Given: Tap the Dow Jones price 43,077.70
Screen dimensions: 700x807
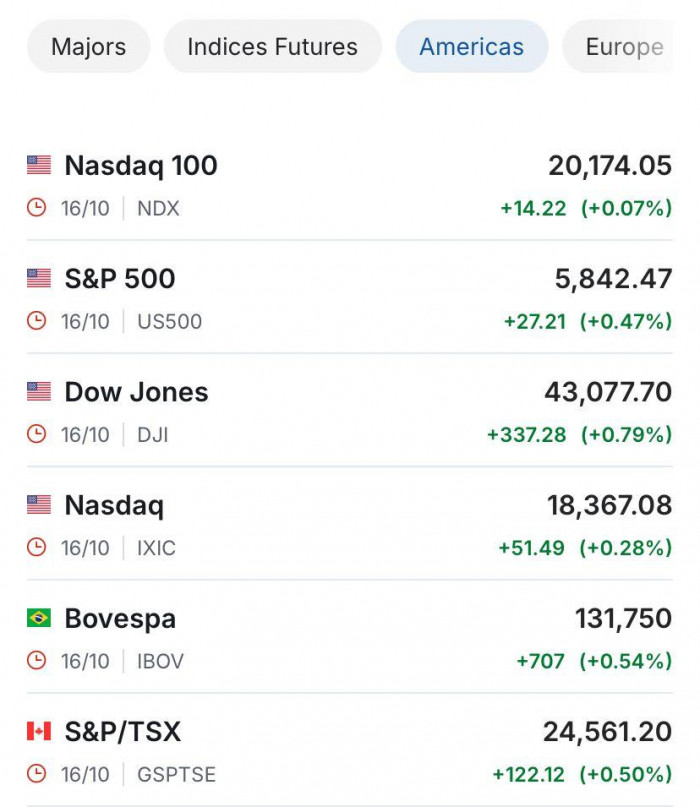Looking at the screenshot, I should 608,392.
